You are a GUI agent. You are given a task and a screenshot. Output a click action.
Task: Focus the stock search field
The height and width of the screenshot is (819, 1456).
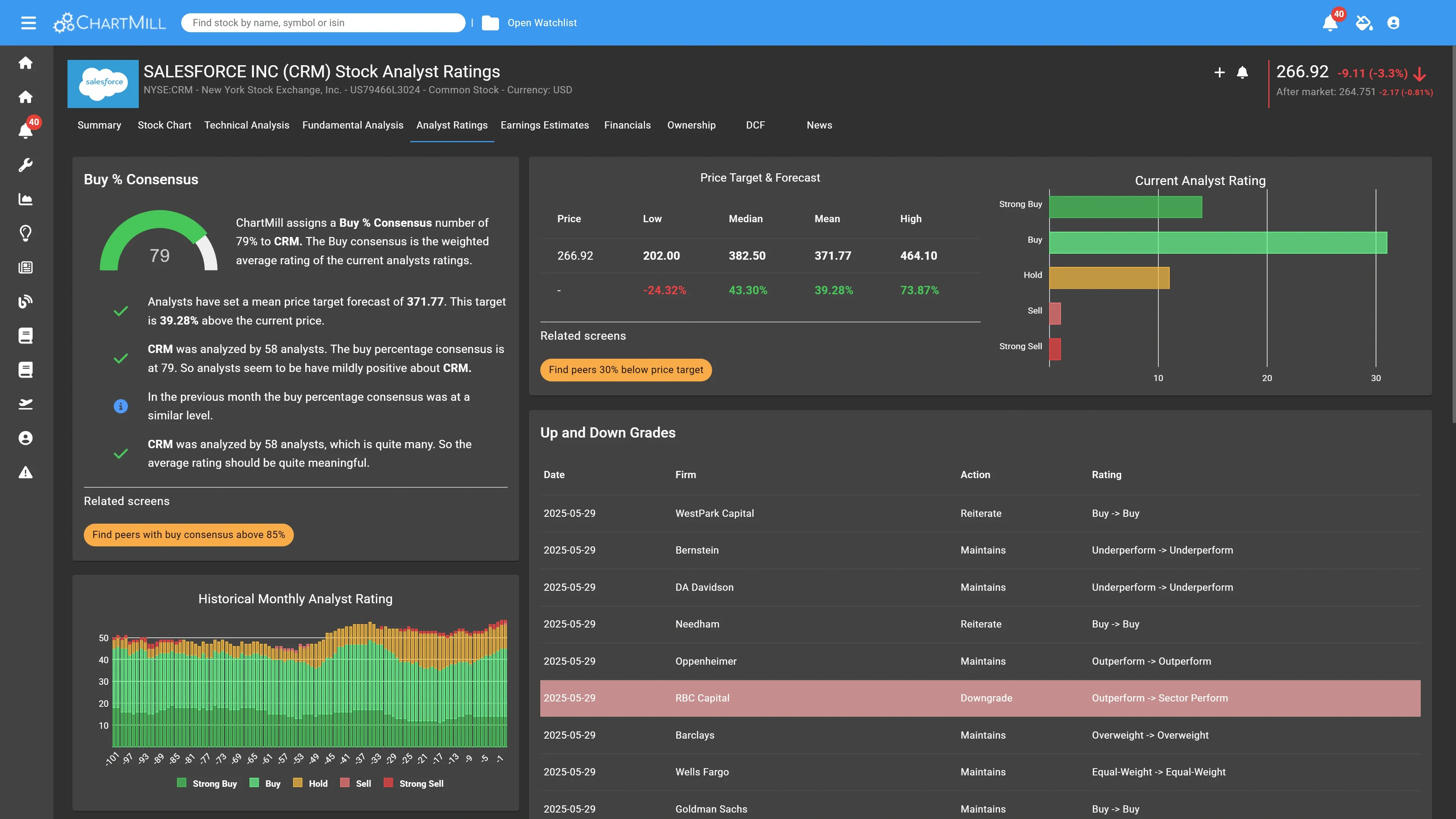[323, 23]
